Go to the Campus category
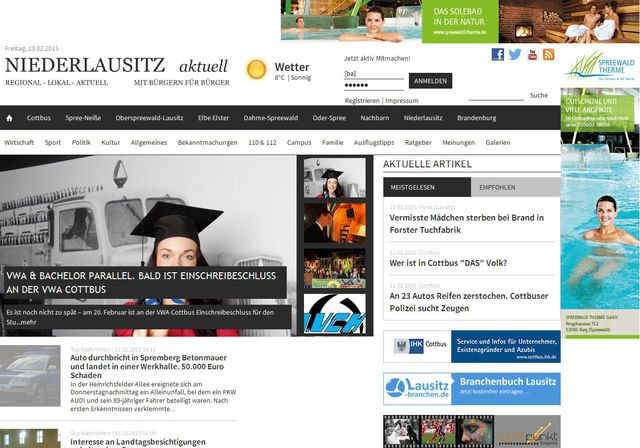This screenshot has width=640, height=448. point(299,142)
